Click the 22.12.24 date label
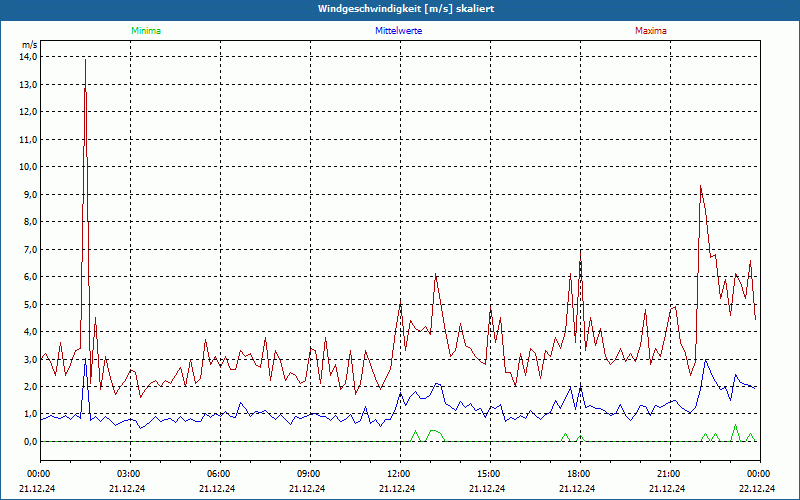 click(x=757, y=488)
